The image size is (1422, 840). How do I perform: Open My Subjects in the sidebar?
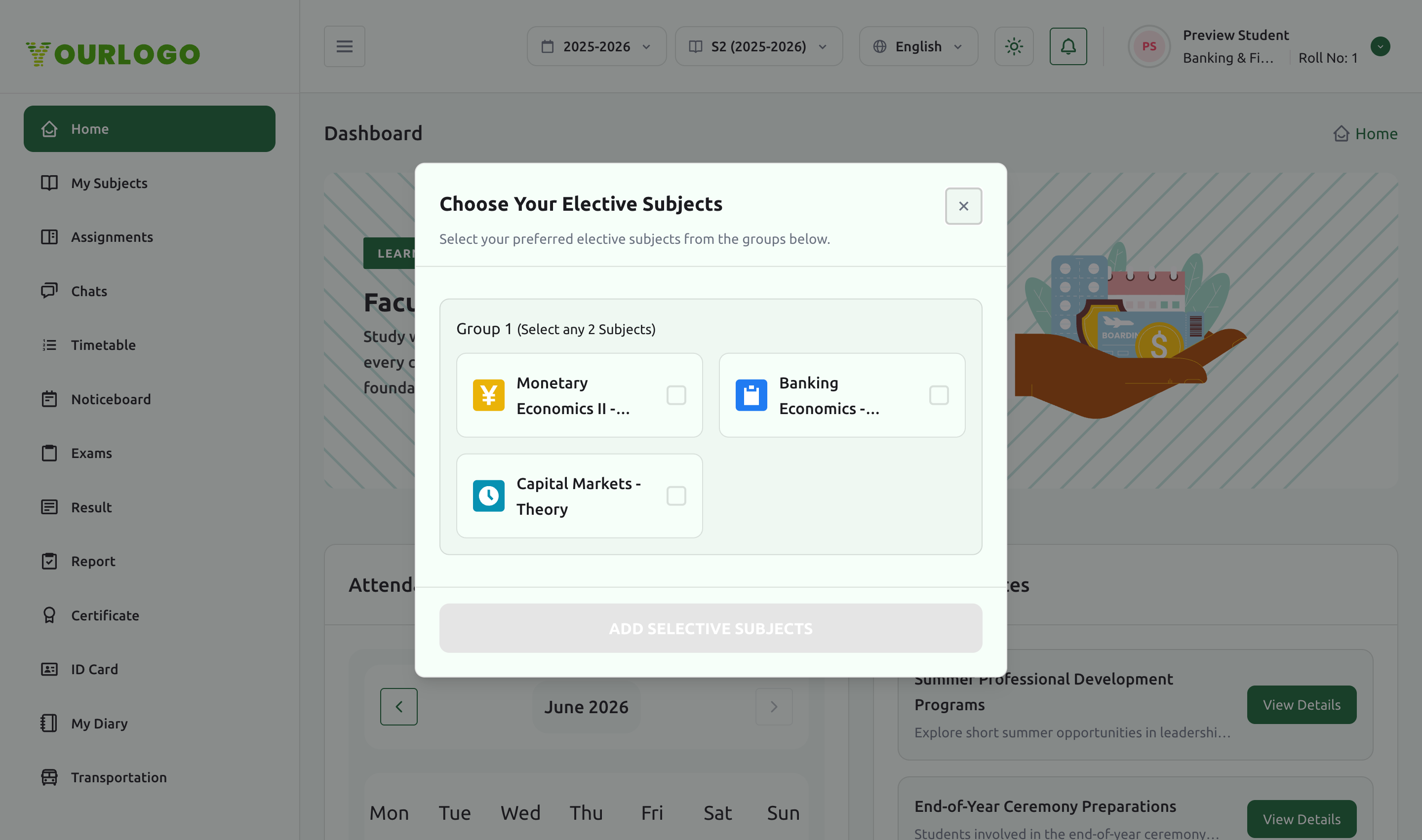click(150, 183)
